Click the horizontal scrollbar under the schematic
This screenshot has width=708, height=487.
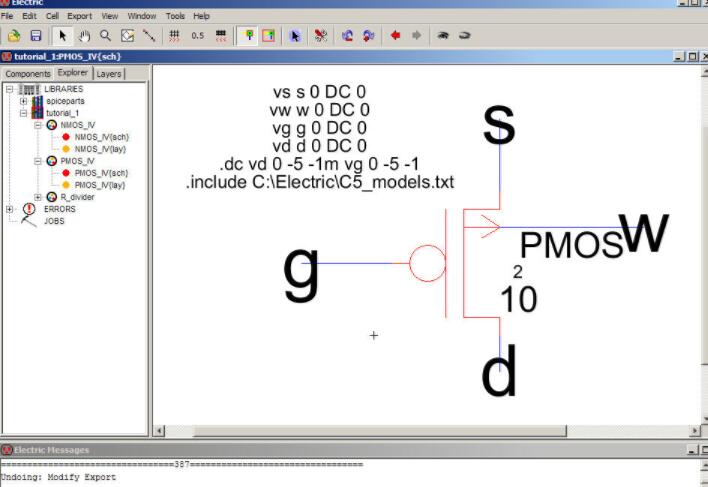pos(420,430)
